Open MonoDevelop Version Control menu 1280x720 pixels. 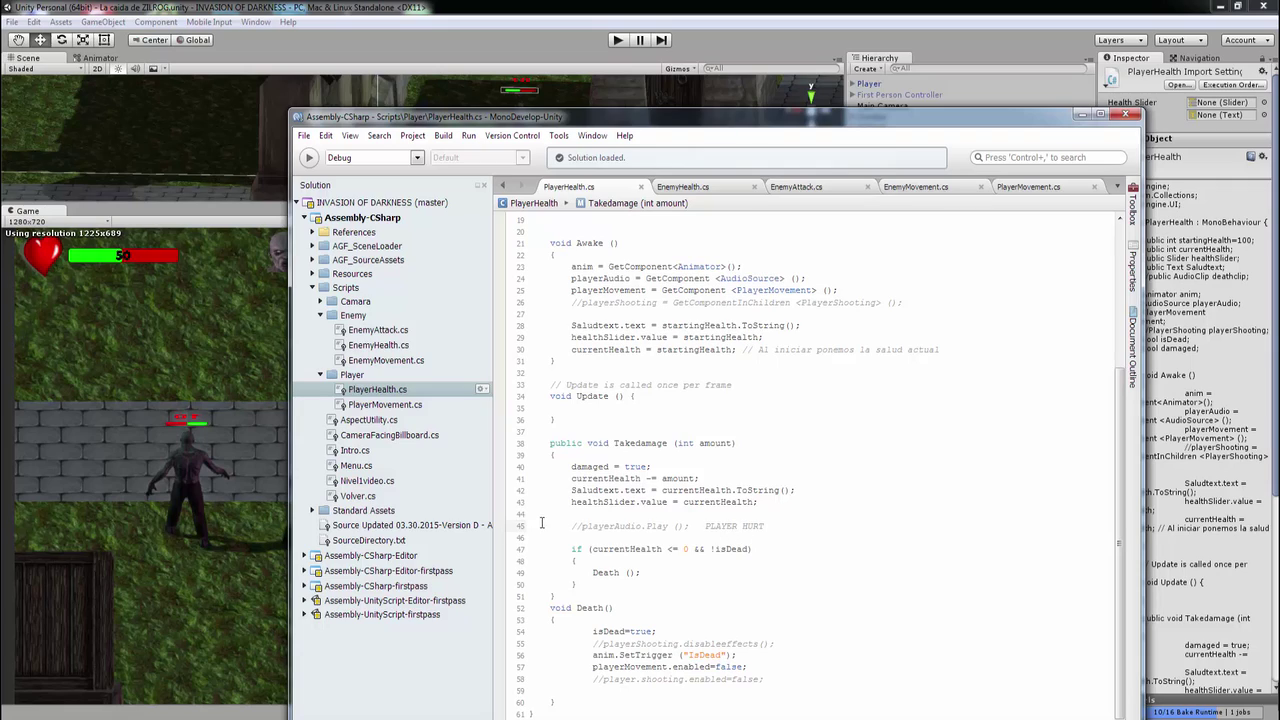(512, 136)
